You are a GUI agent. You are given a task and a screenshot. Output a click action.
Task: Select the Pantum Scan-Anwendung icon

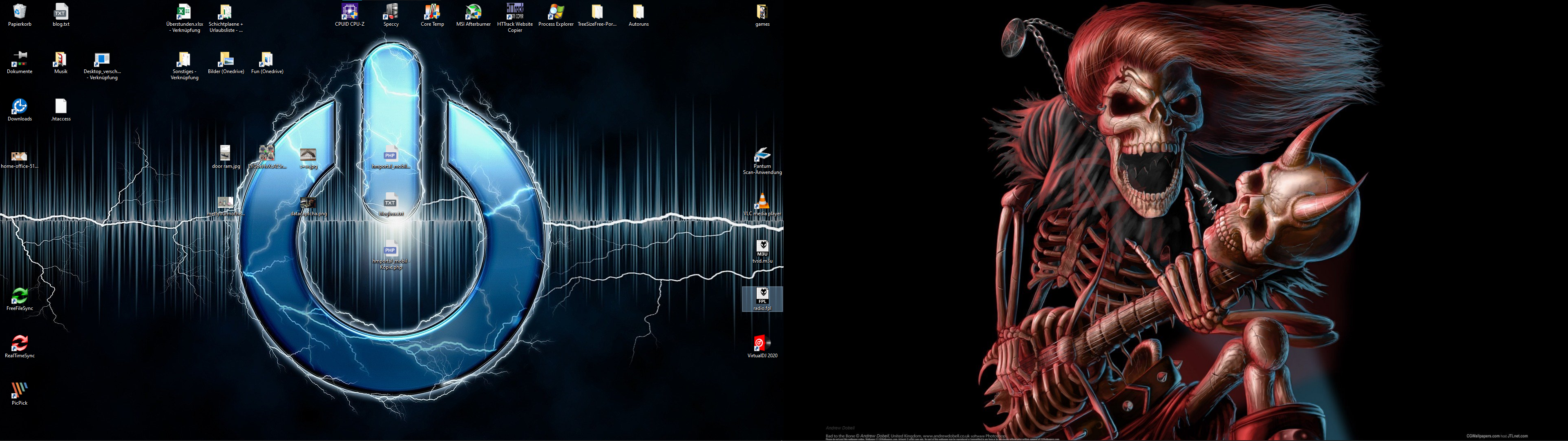point(762,154)
